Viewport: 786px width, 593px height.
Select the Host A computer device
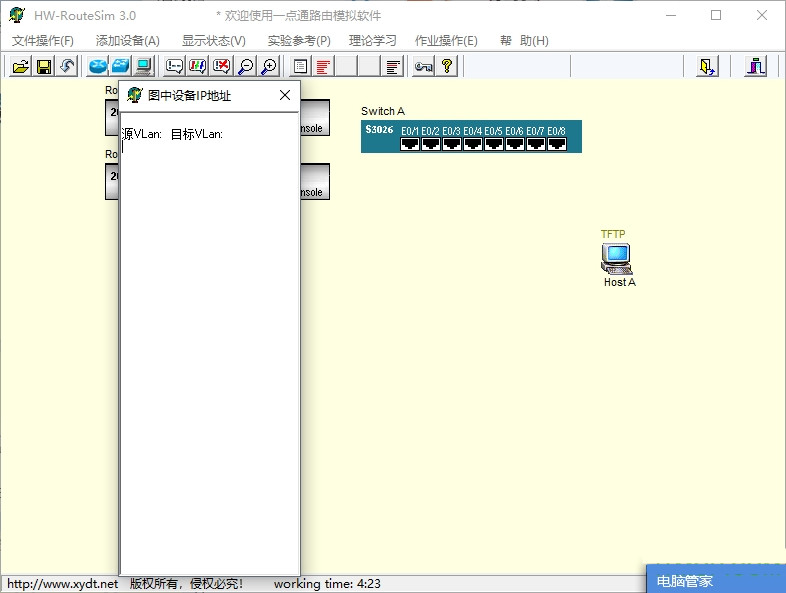tap(616, 258)
